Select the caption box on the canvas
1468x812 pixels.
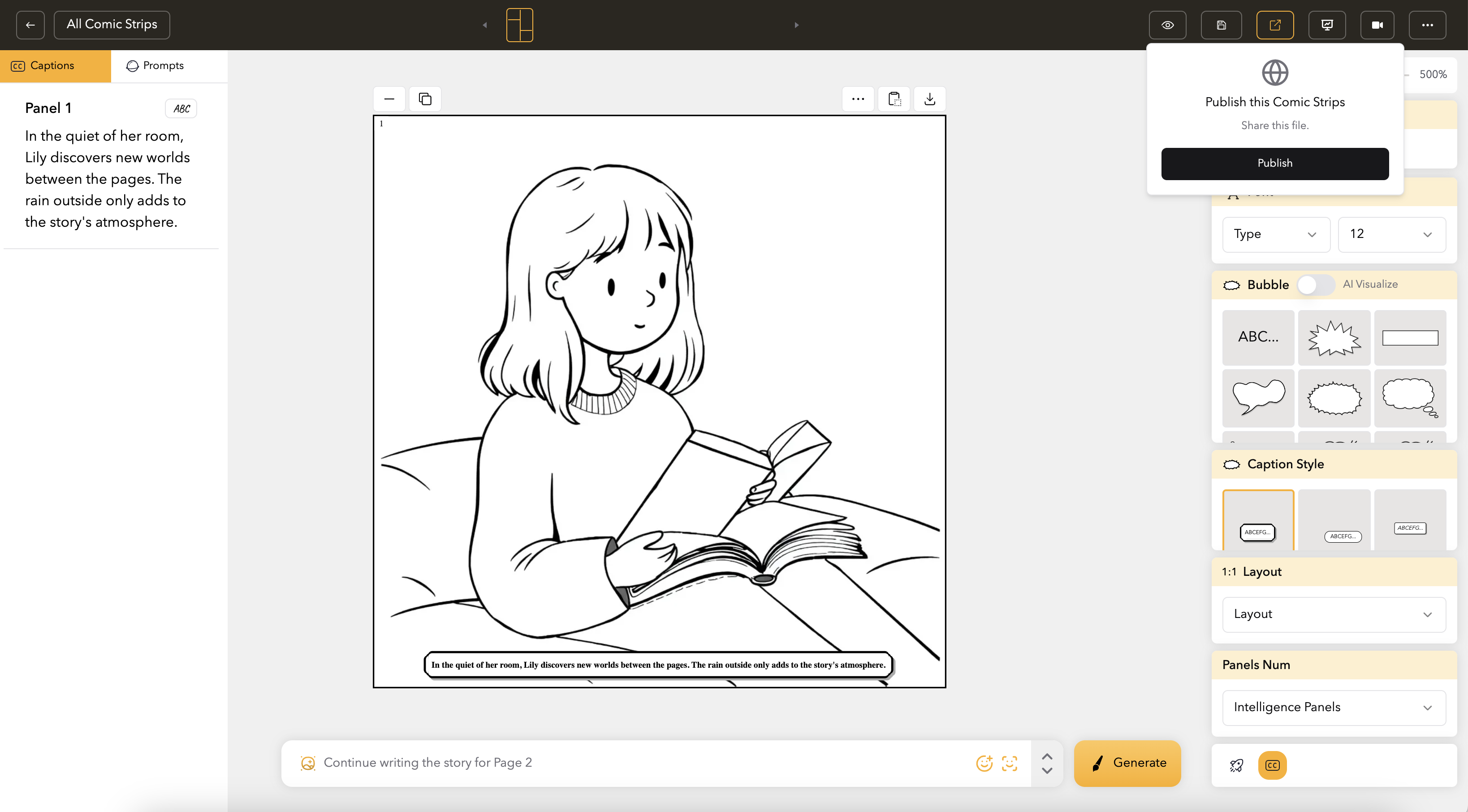pyautogui.click(x=658, y=665)
